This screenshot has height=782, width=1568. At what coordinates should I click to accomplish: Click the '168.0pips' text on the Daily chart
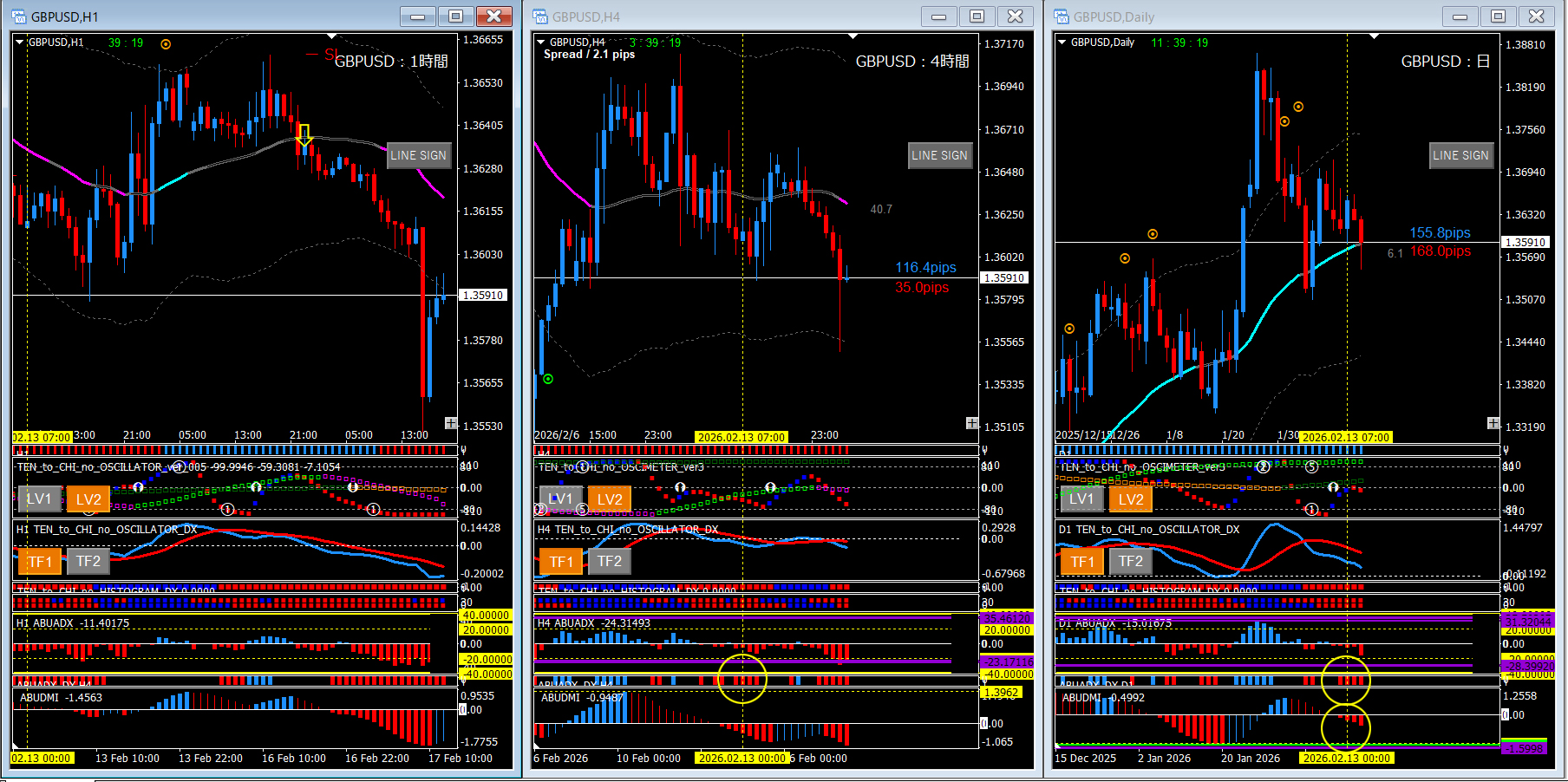click(1440, 251)
